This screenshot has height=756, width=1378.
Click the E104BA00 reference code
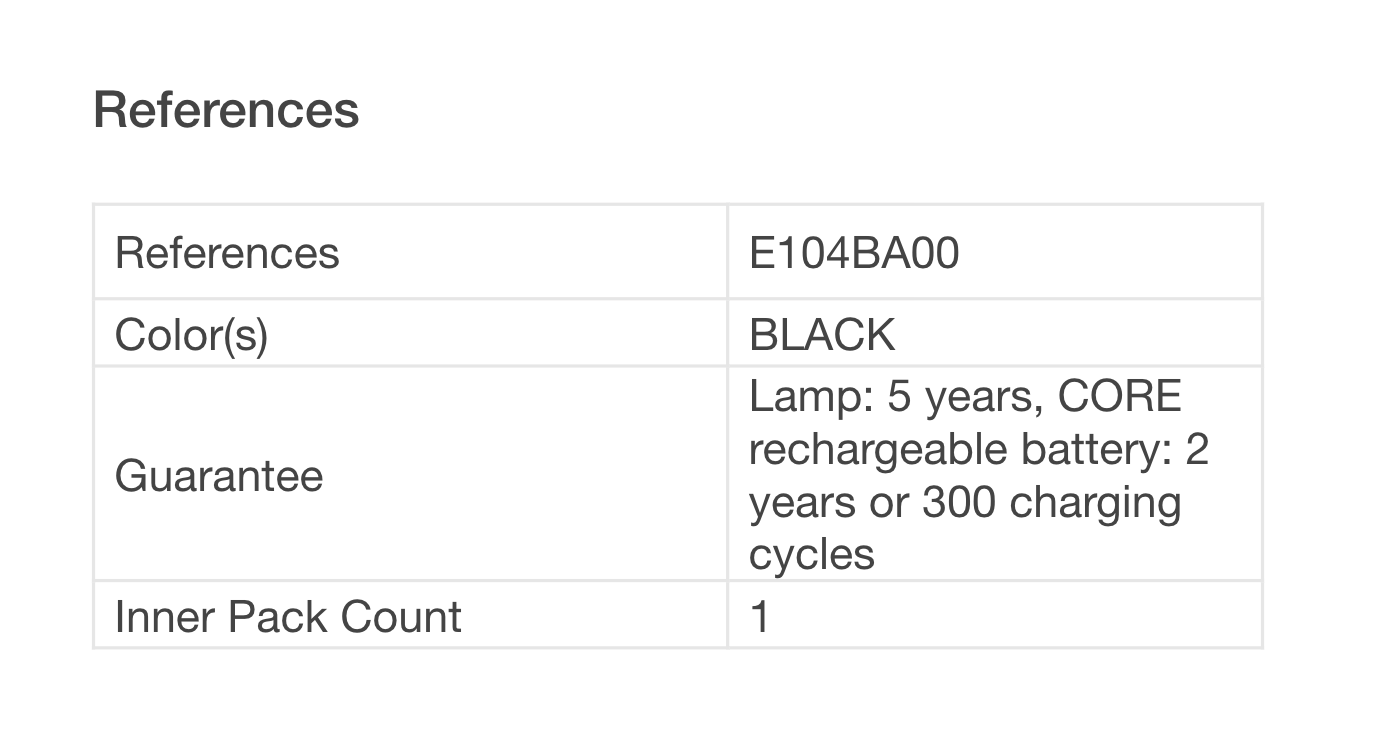[854, 254]
